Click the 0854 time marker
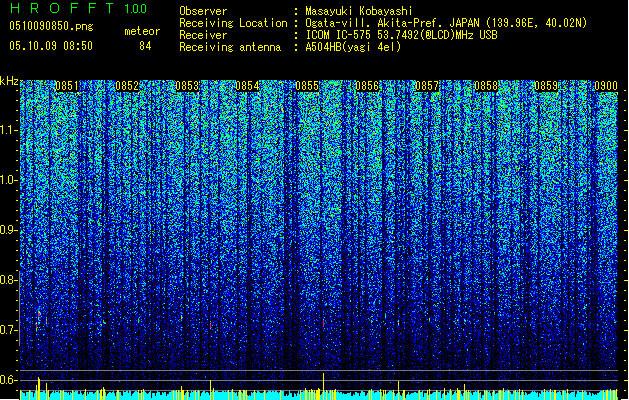Image resolution: width=629 pixels, height=400 pixels. [x=247, y=86]
